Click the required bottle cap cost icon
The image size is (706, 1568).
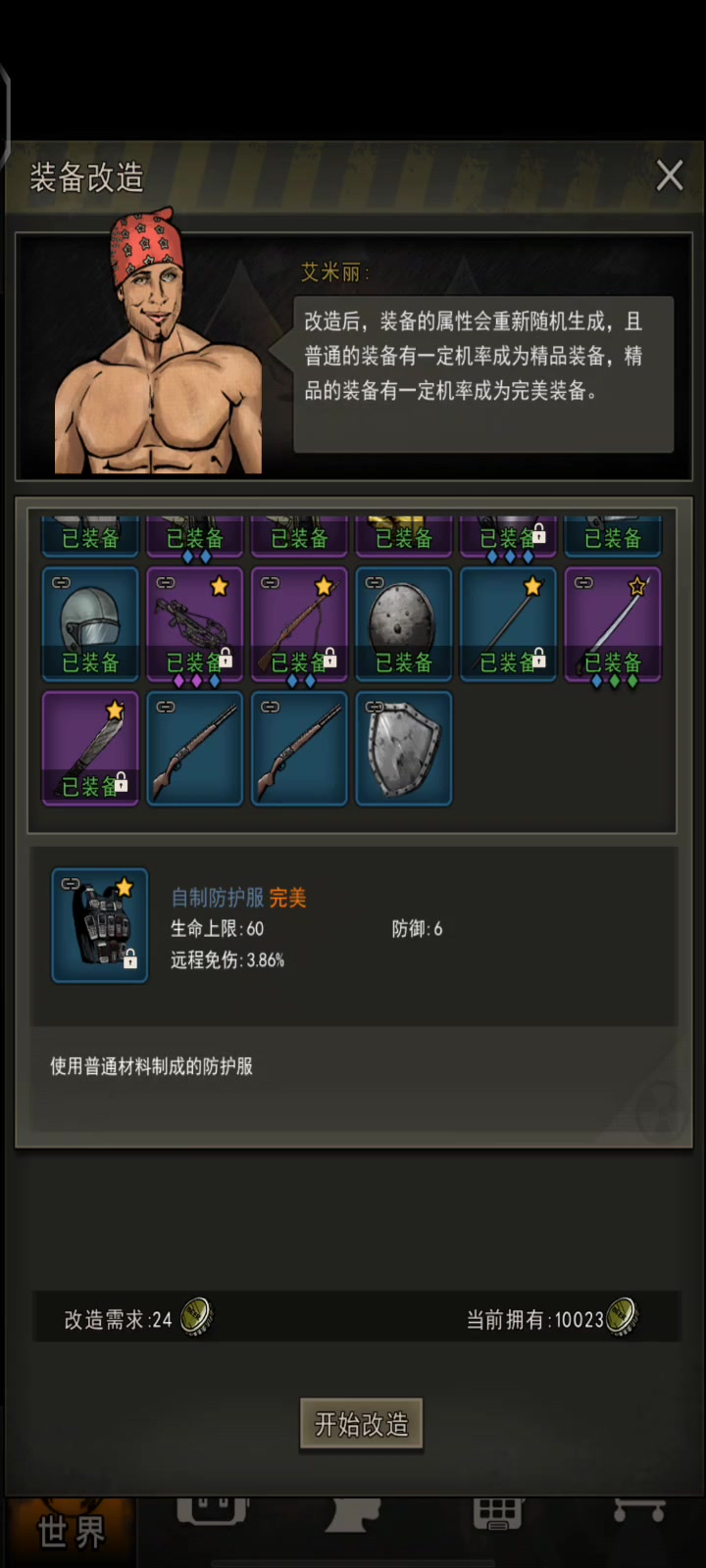click(196, 1317)
